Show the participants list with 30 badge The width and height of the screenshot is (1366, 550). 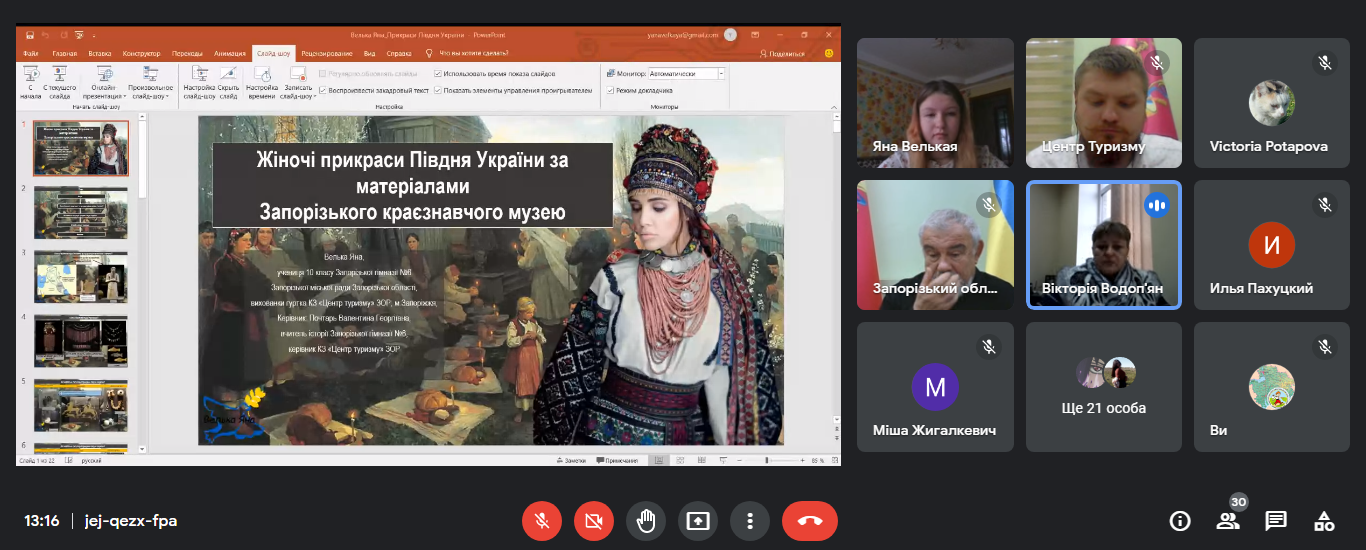click(x=1228, y=521)
